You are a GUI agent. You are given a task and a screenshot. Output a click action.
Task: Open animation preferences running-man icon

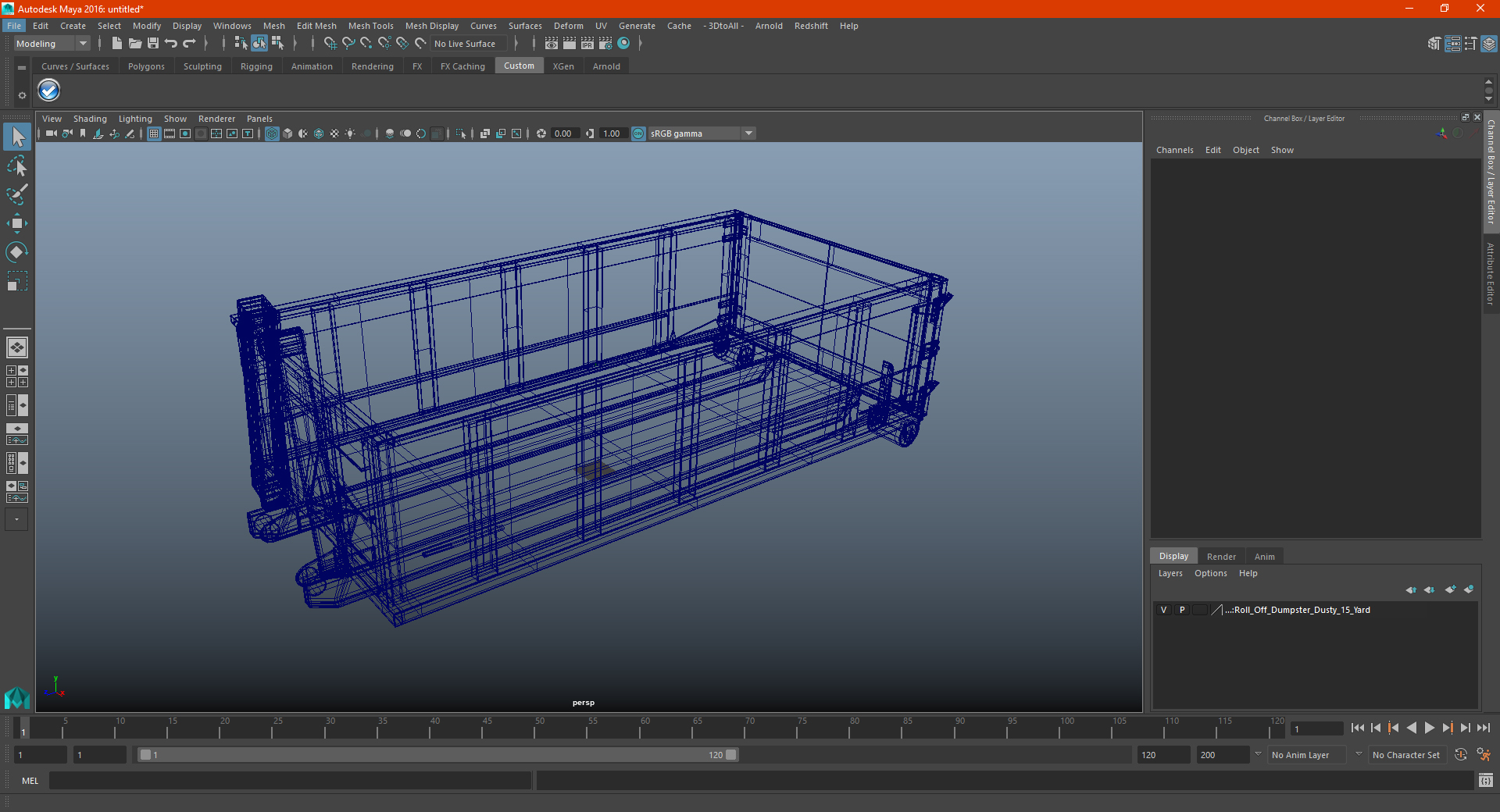(x=1484, y=754)
